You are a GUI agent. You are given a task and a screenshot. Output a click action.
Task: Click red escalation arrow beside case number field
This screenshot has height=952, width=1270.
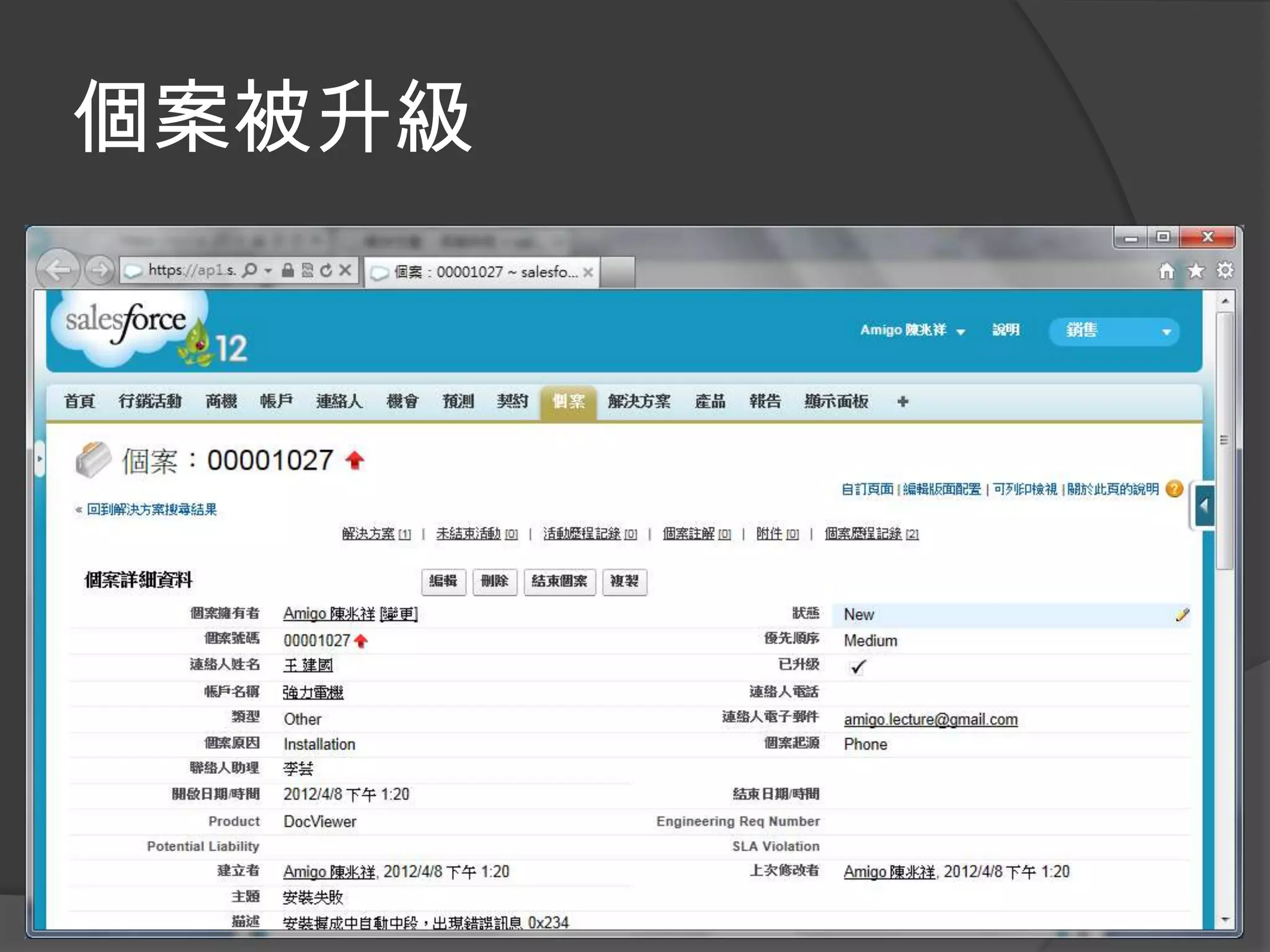pyautogui.click(x=360, y=641)
